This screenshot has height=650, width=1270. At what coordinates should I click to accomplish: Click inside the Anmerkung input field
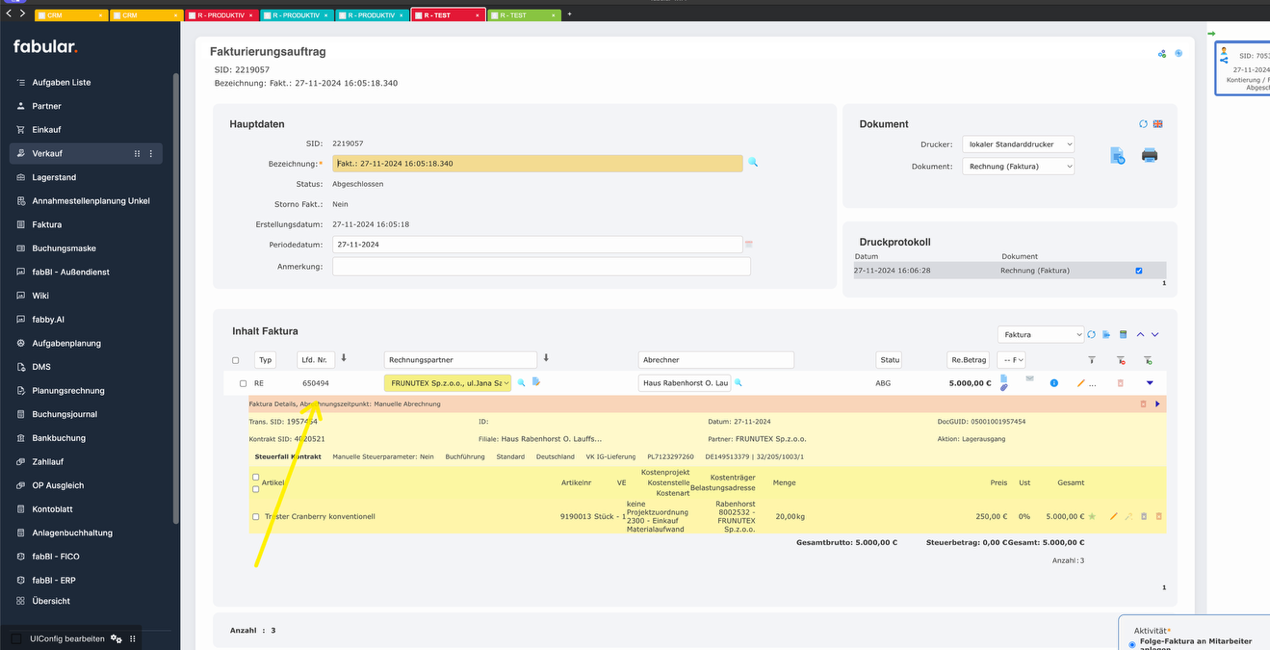(540, 266)
